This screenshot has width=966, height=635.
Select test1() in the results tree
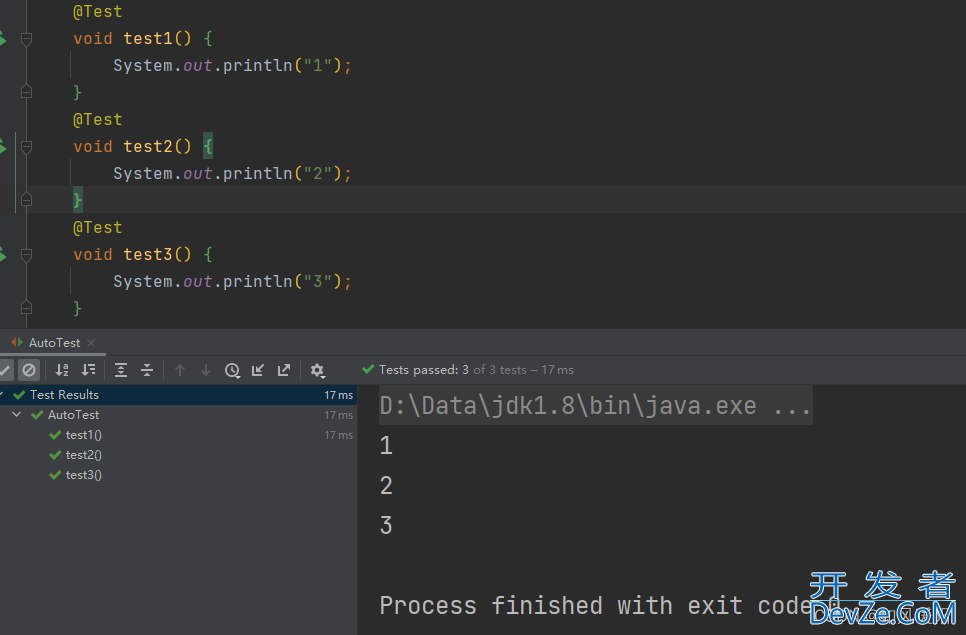(84, 435)
